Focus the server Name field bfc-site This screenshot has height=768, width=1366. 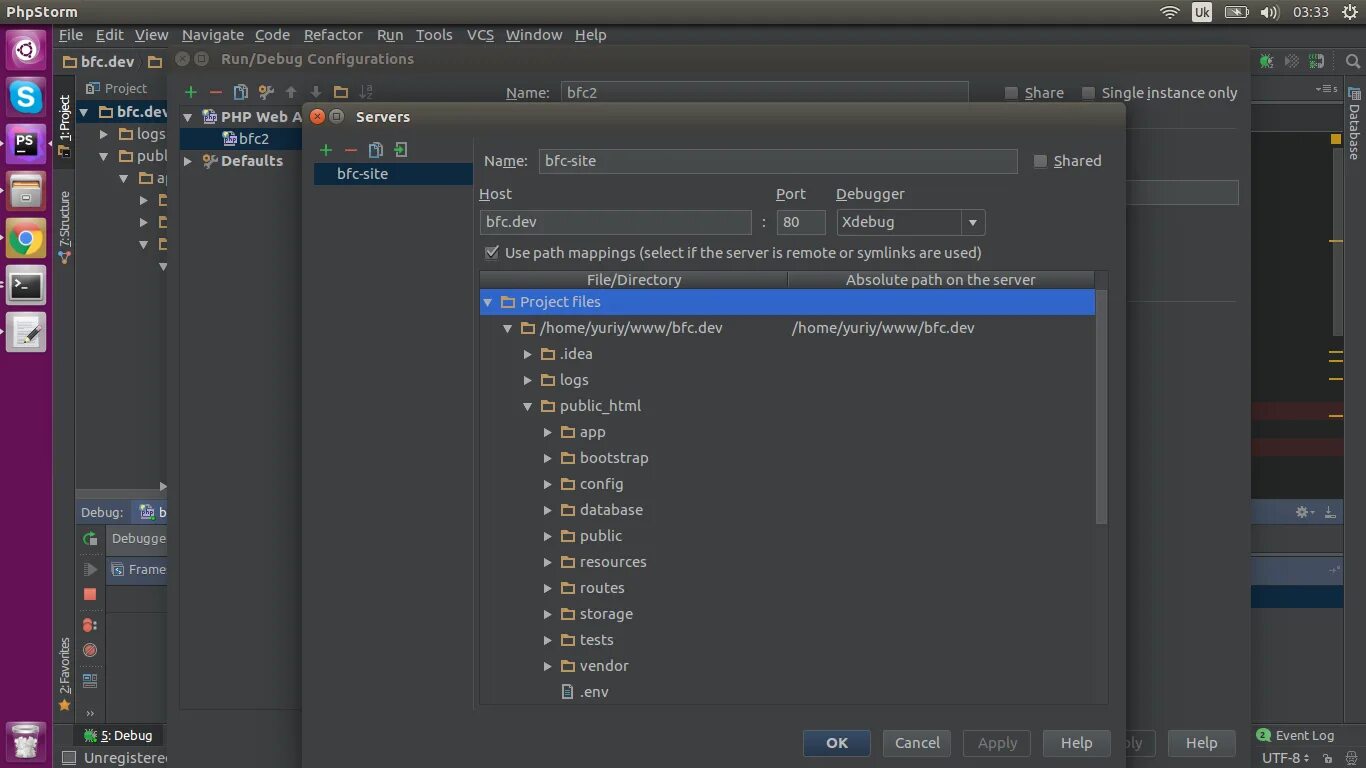(778, 161)
